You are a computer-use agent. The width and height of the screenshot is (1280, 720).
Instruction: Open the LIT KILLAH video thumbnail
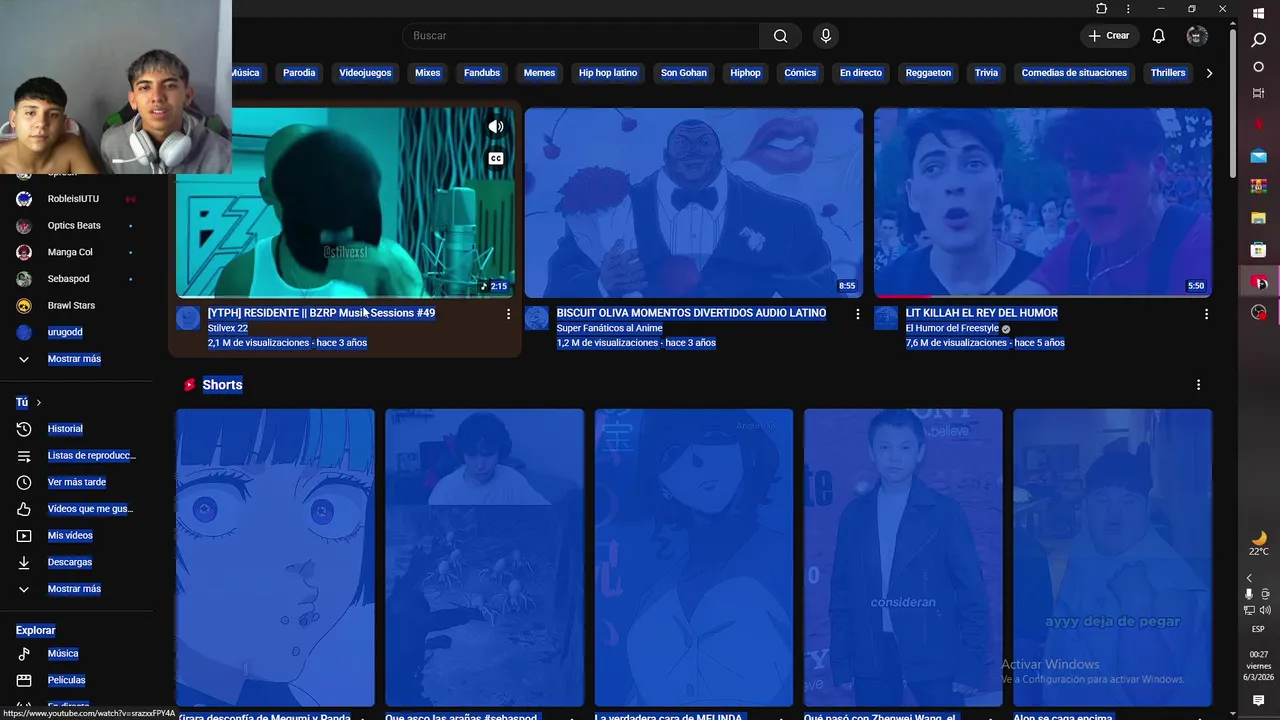(x=1043, y=203)
